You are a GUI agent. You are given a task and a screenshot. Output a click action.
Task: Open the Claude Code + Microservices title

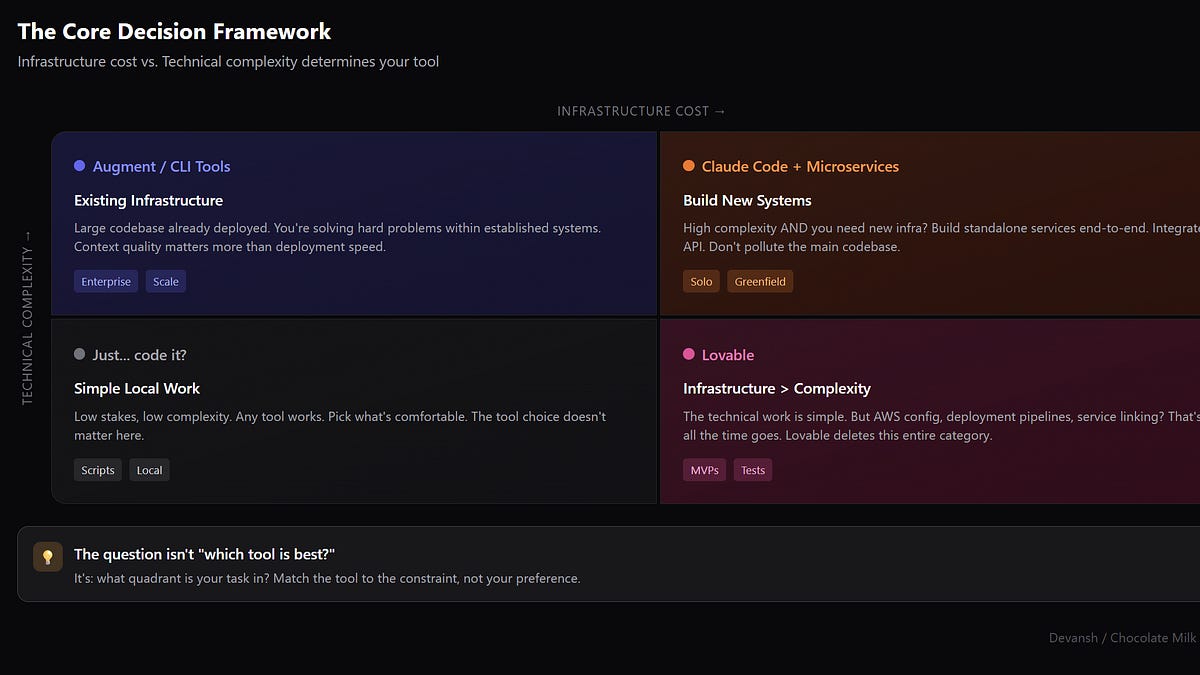tap(800, 167)
